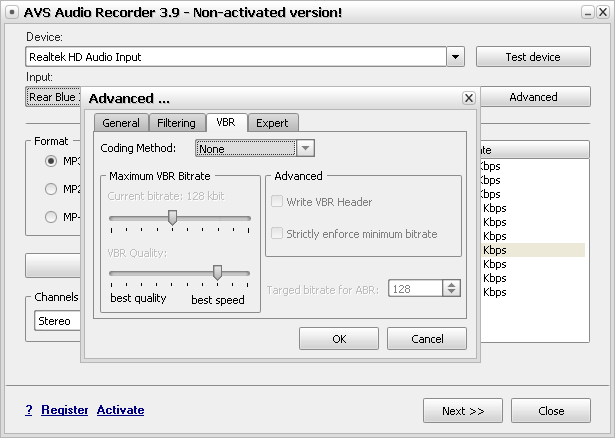This screenshot has width=615, height=438.
Task: Toggle Strictly enforce minimum bitrate checkbox
Action: click(x=277, y=233)
